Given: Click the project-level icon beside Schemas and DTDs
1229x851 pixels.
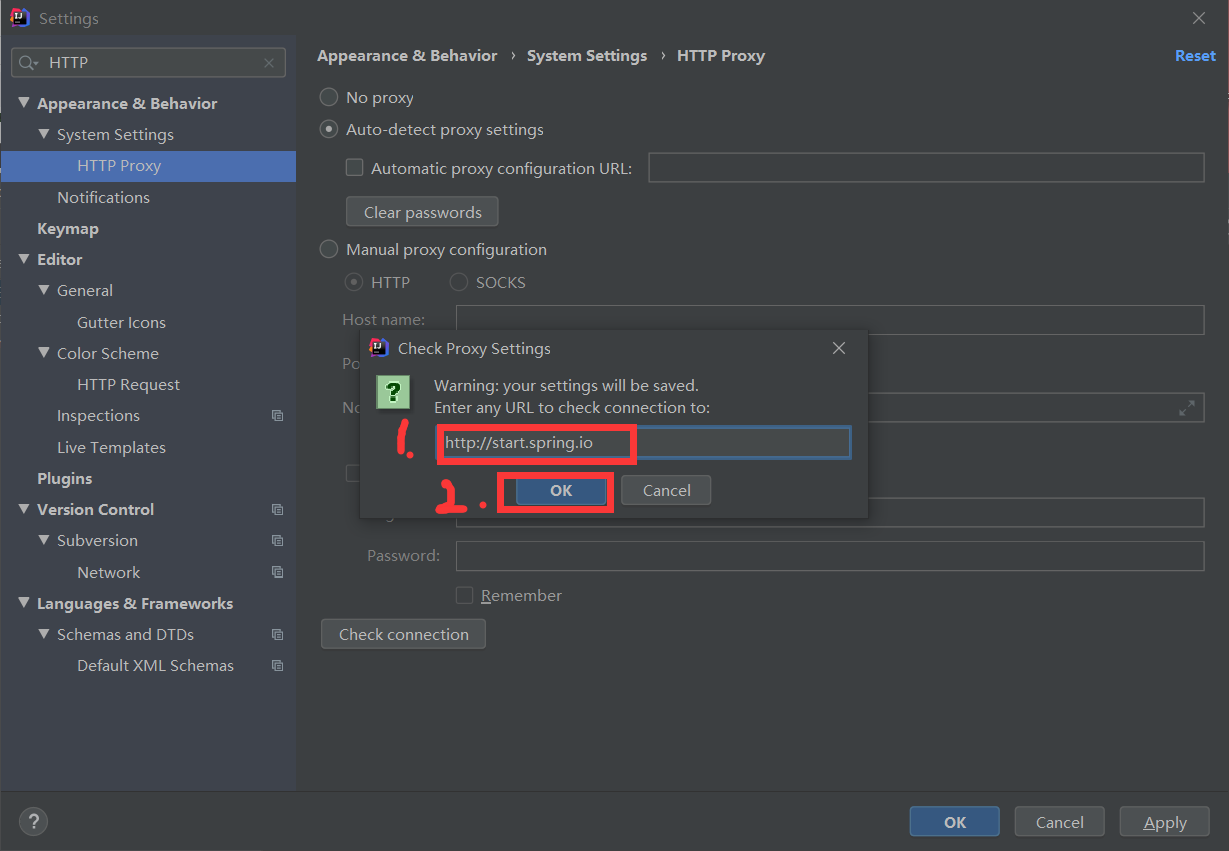Looking at the screenshot, I should 277,635.
